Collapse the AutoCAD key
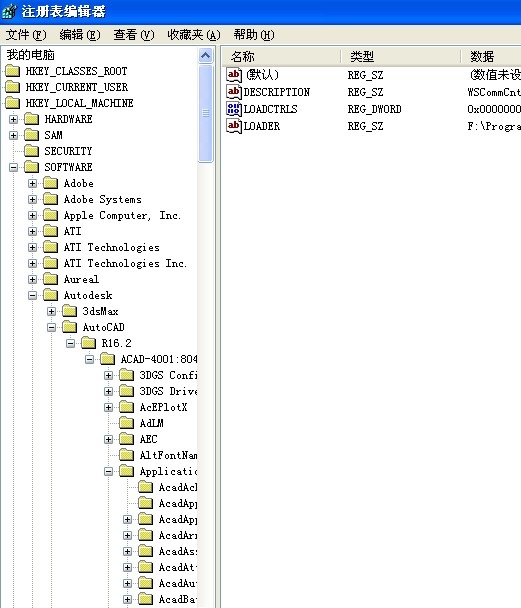 (x=52, y=327)
